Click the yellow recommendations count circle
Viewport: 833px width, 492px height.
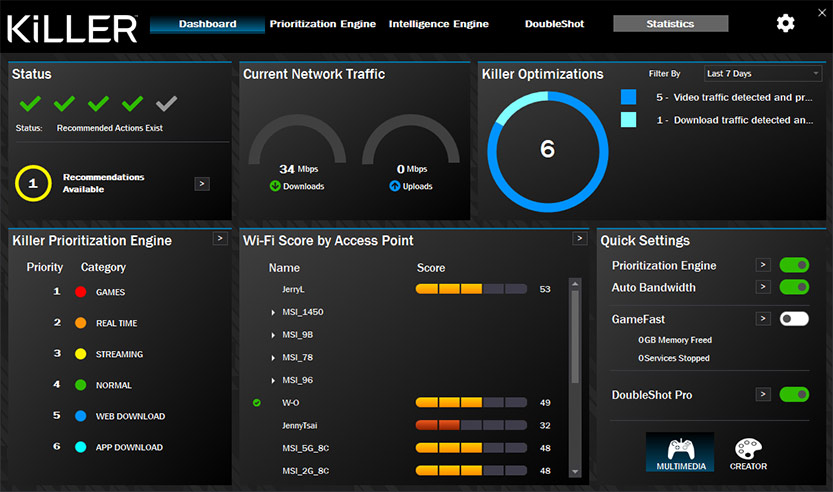33,183
